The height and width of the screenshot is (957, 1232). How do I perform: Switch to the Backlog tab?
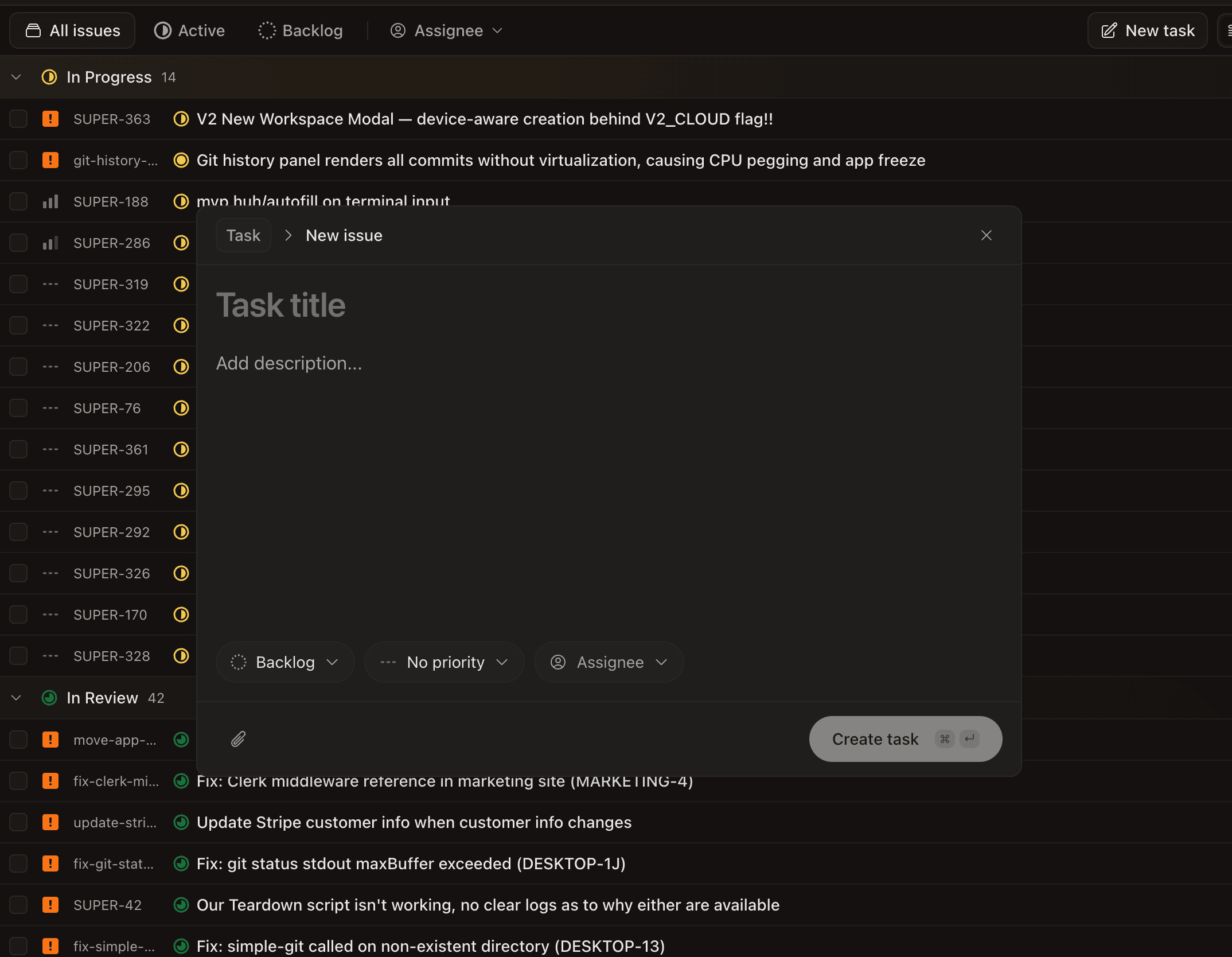tap(301, 30)
